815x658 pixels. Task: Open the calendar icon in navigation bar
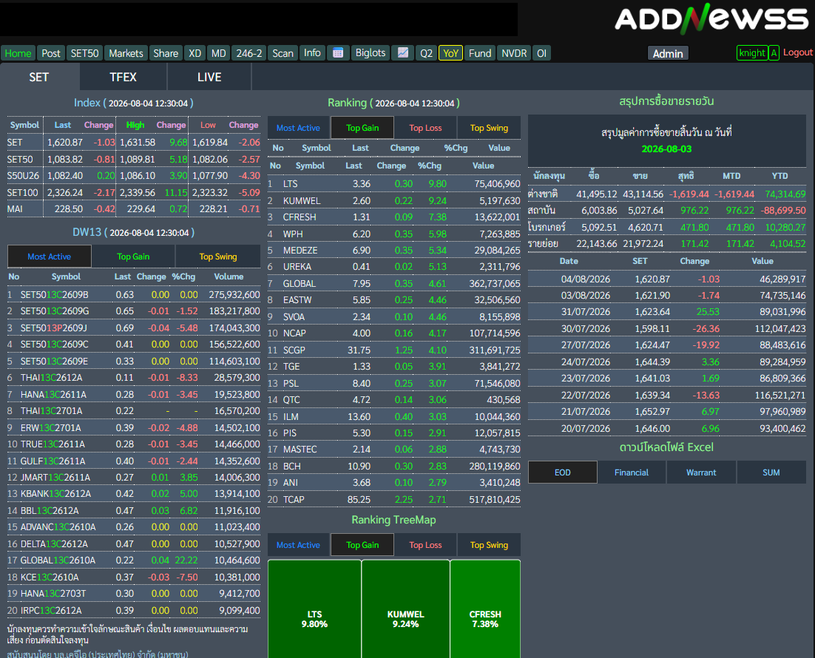point(338,53)
